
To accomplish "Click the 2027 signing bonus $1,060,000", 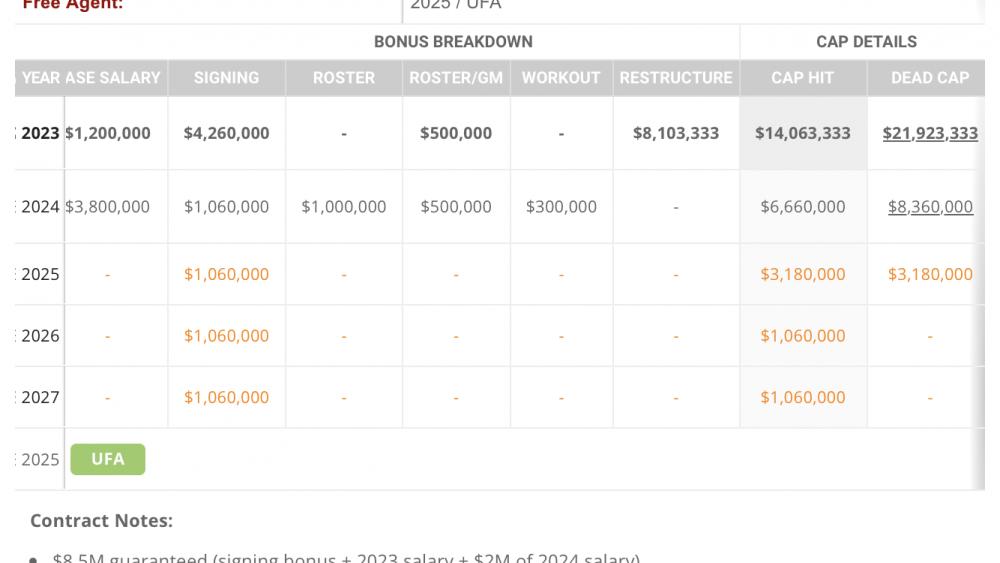I will (226, 397).
